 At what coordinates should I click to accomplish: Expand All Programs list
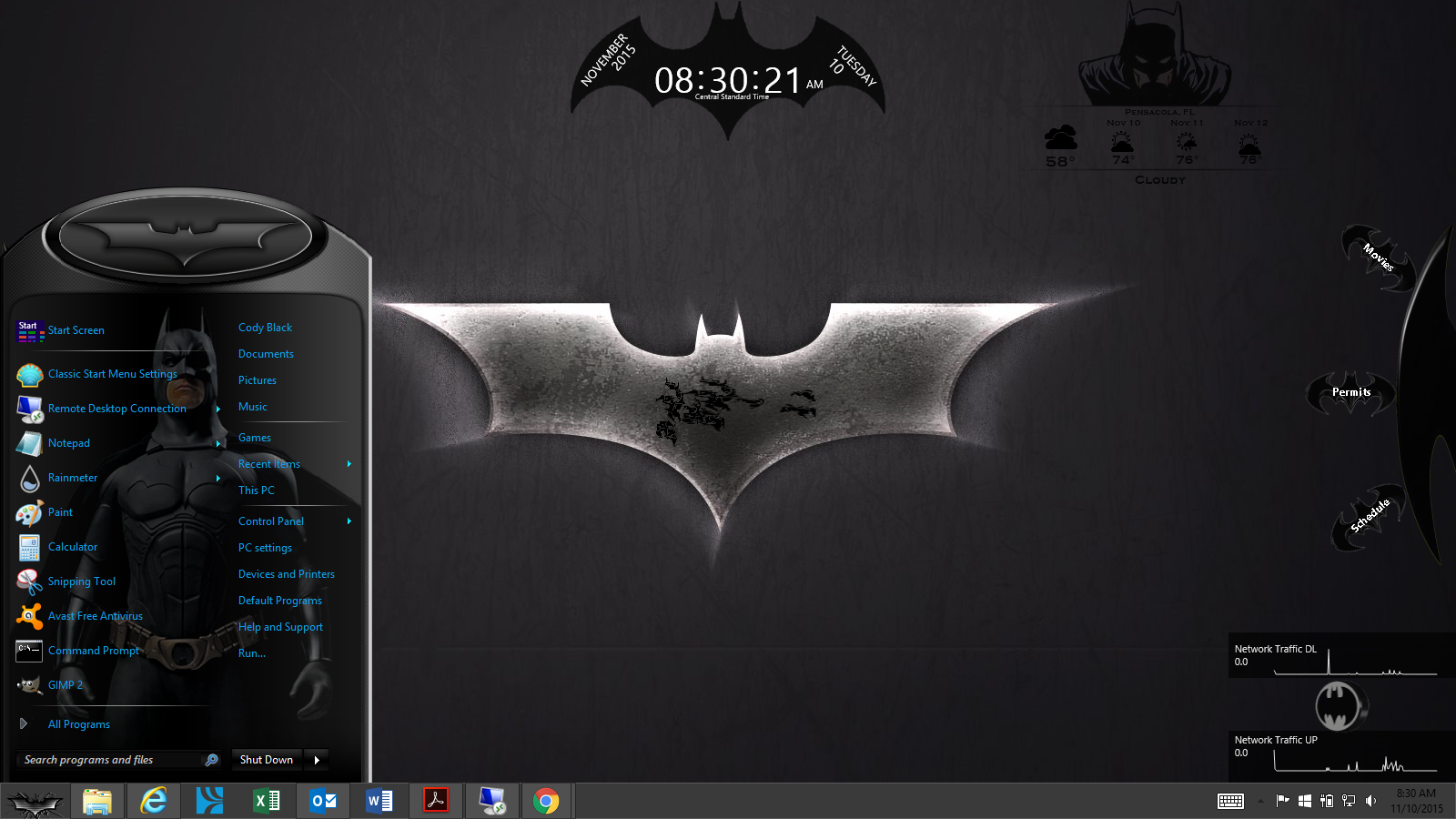[78, 724]
